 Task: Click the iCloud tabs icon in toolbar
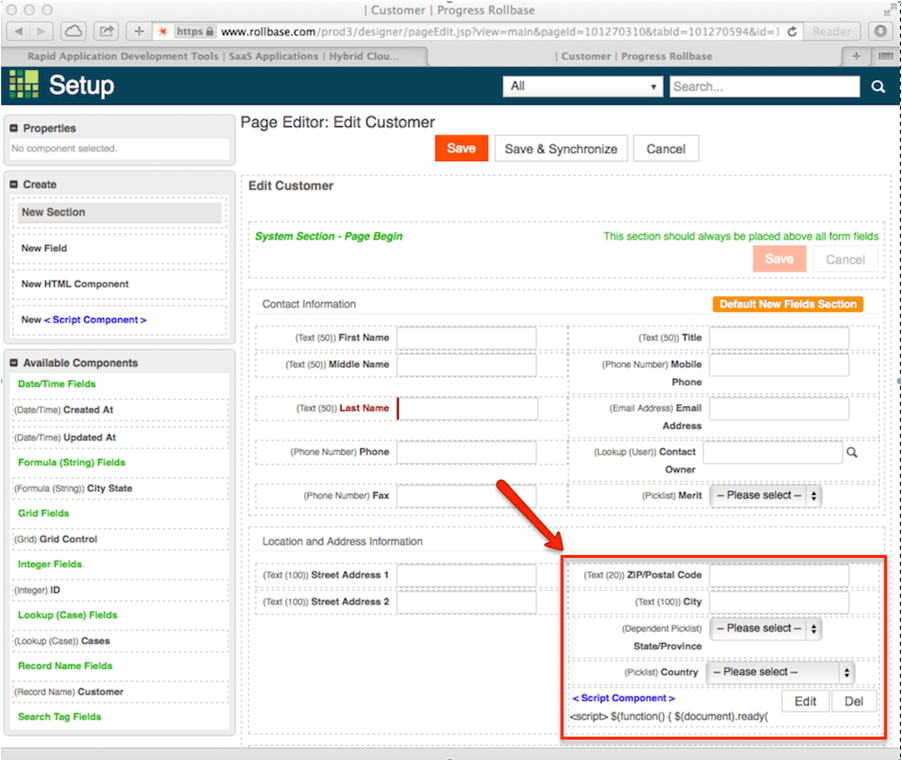point(73,31)
